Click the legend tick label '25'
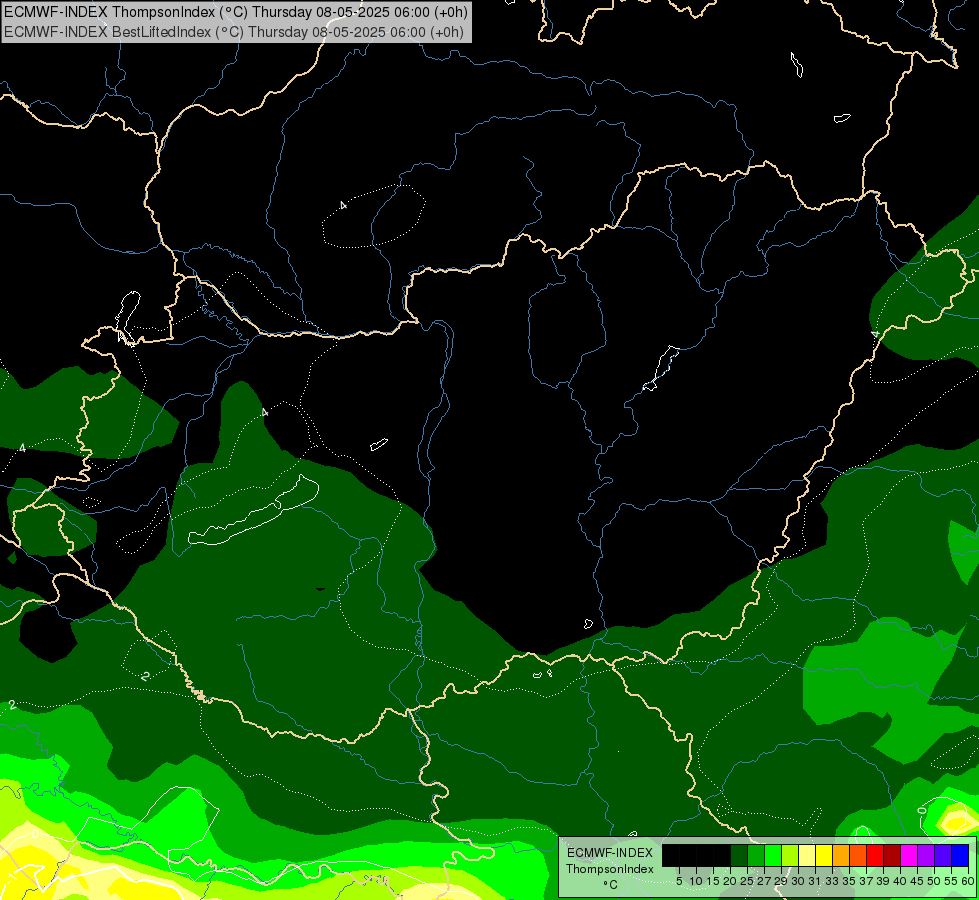The image size is (979, 900). (747, 881)
